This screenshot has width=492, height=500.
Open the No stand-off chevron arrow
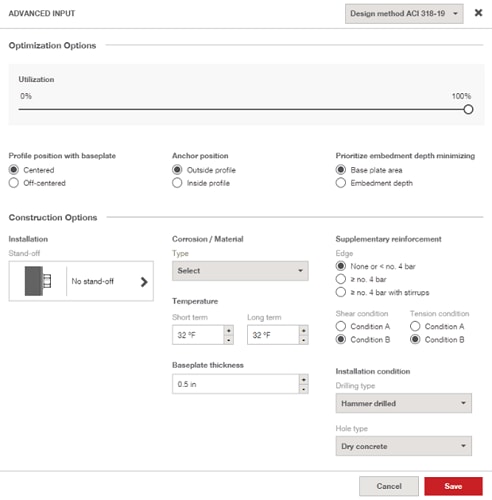pyautogui.click(x=144, y=282)
